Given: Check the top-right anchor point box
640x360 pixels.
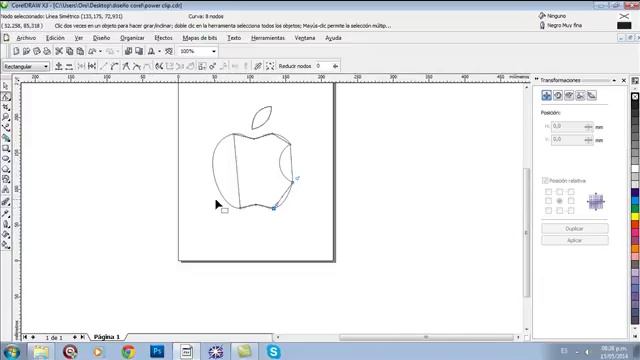Looking at the screenshot, I should pyautogui.click(x=571, y=192).
